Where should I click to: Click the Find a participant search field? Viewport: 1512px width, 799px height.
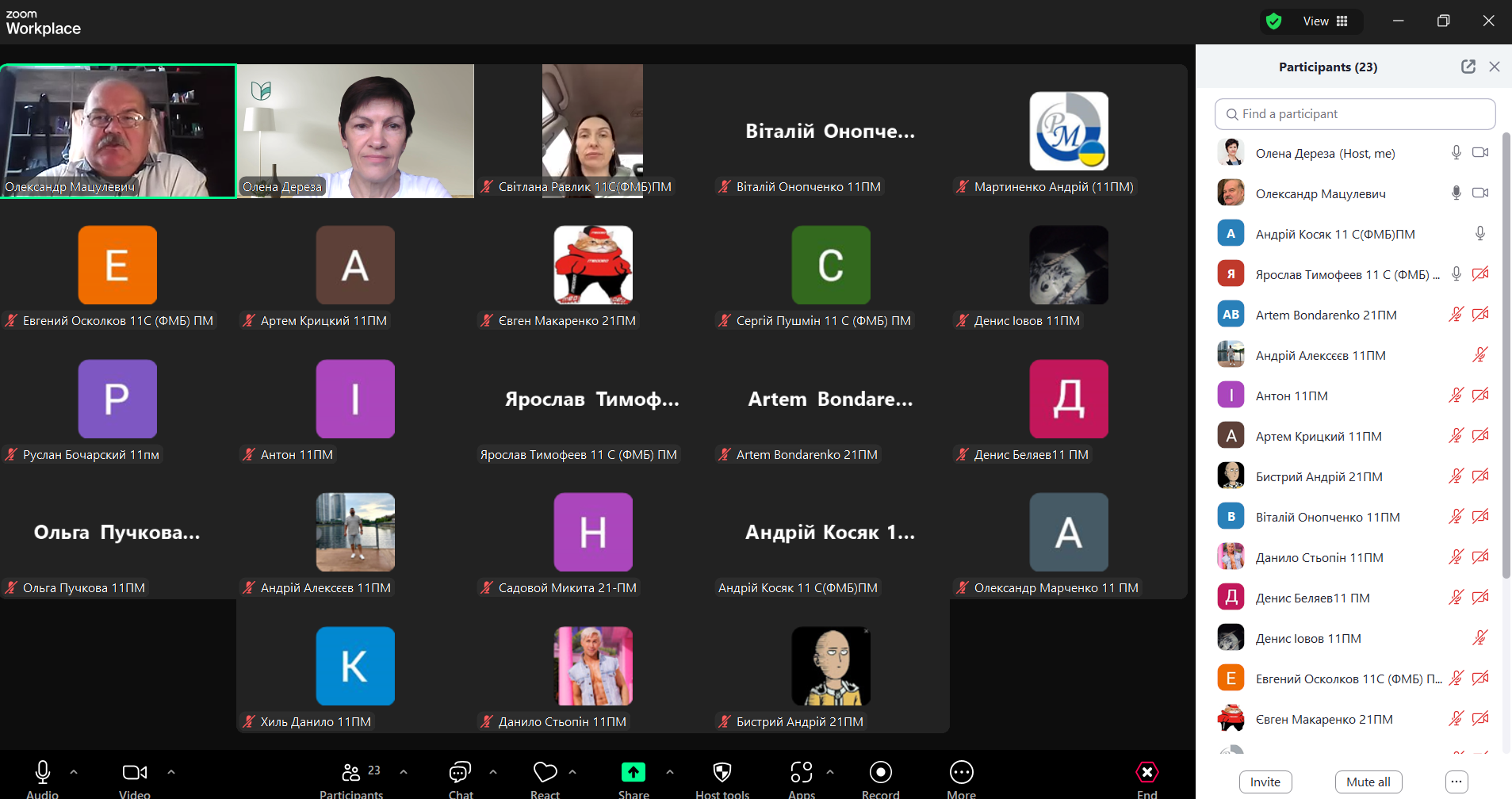pos(1354,114)
